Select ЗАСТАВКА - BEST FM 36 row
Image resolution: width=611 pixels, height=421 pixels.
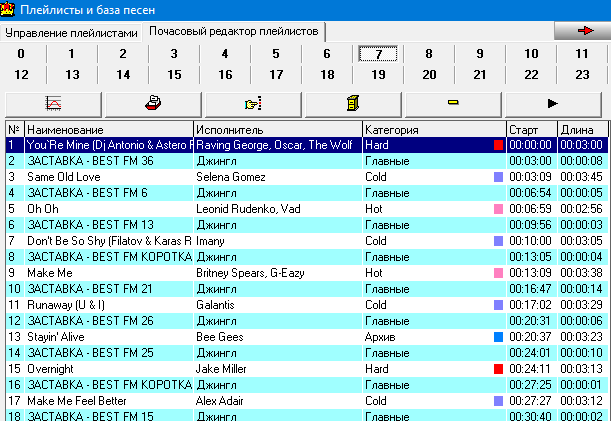tap(307, 161)
